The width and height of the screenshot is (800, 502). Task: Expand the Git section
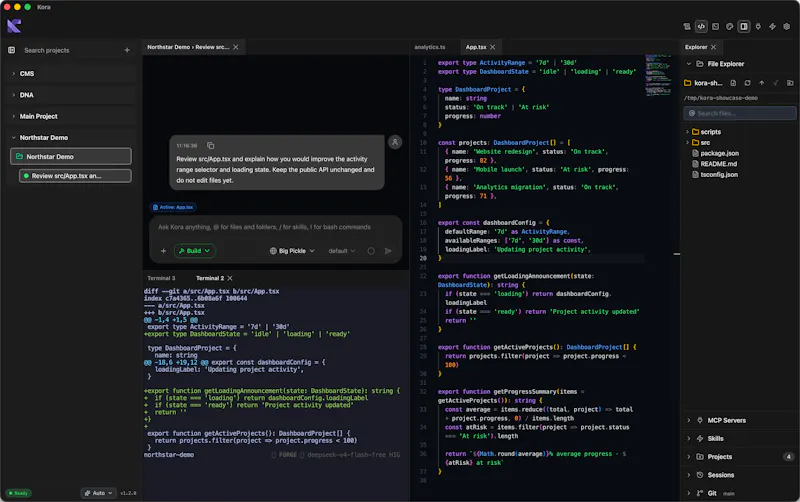point(740,493)
